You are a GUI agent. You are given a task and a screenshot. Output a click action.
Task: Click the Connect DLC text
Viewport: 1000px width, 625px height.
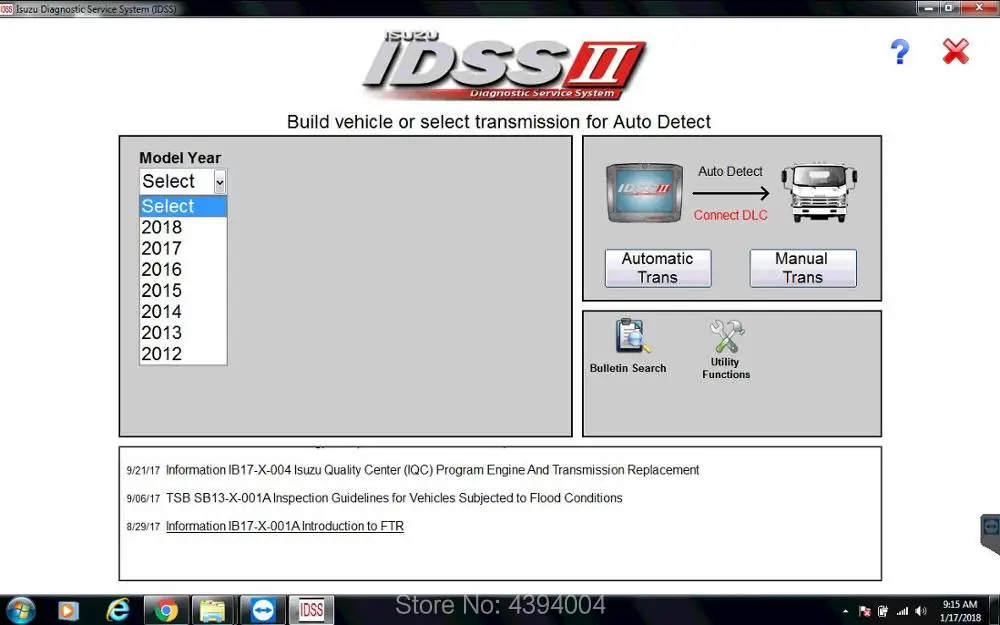click(x=730, y=216)
